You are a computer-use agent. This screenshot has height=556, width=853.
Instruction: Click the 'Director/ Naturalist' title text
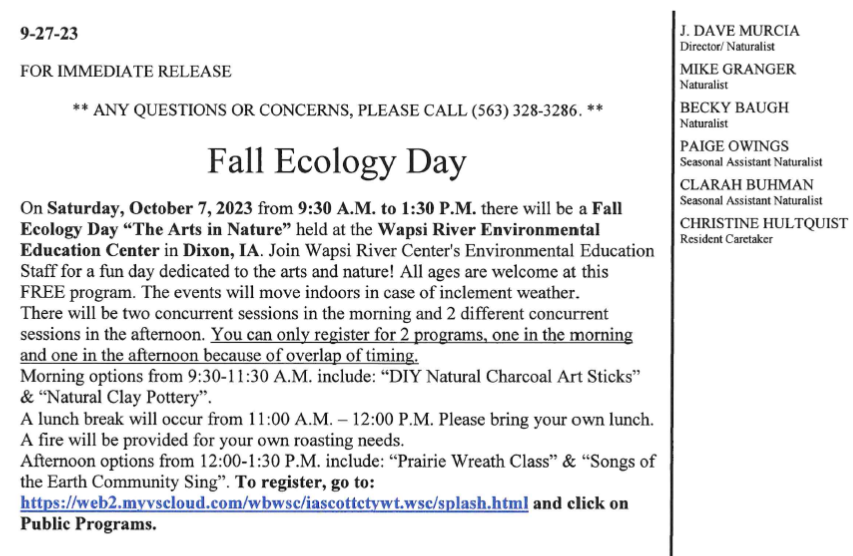pos(727,47)
